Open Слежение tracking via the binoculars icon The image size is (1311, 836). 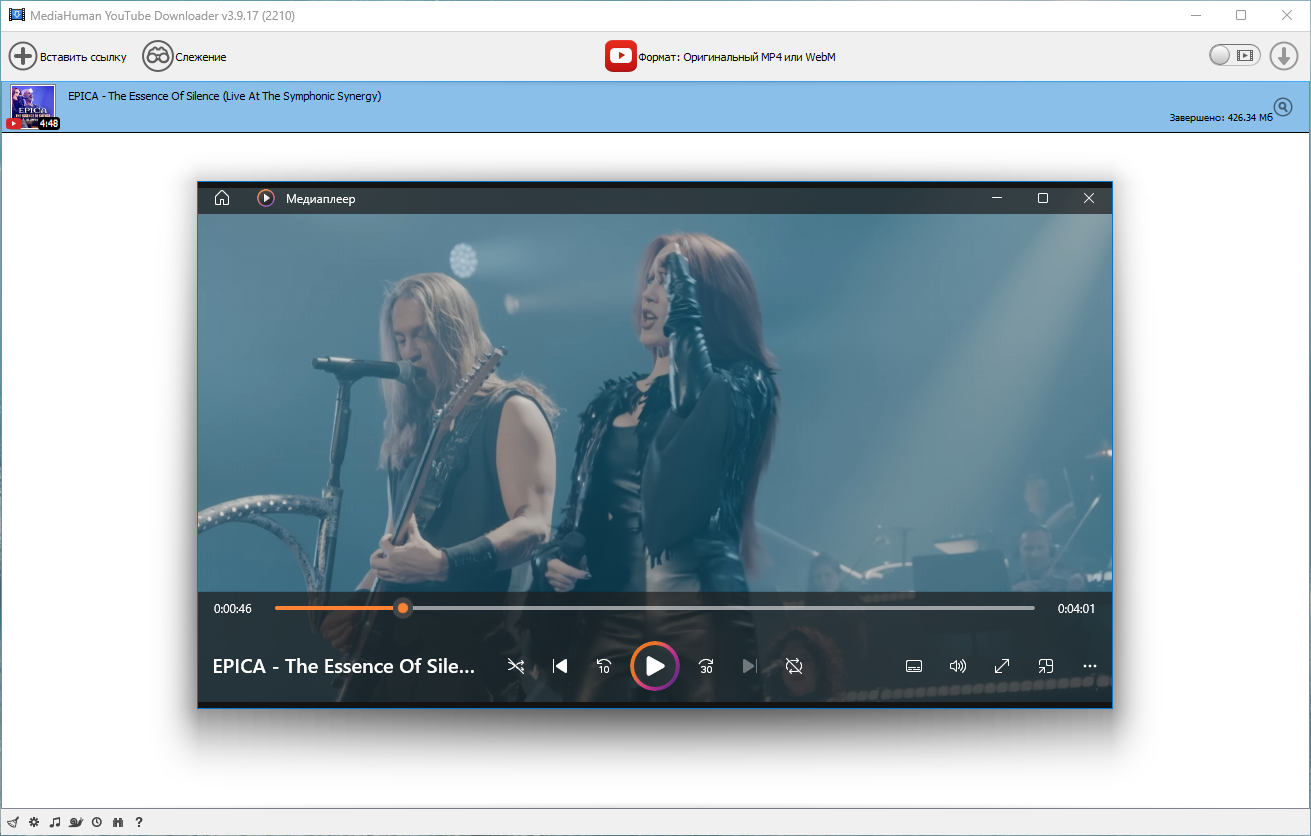(157, 56)
